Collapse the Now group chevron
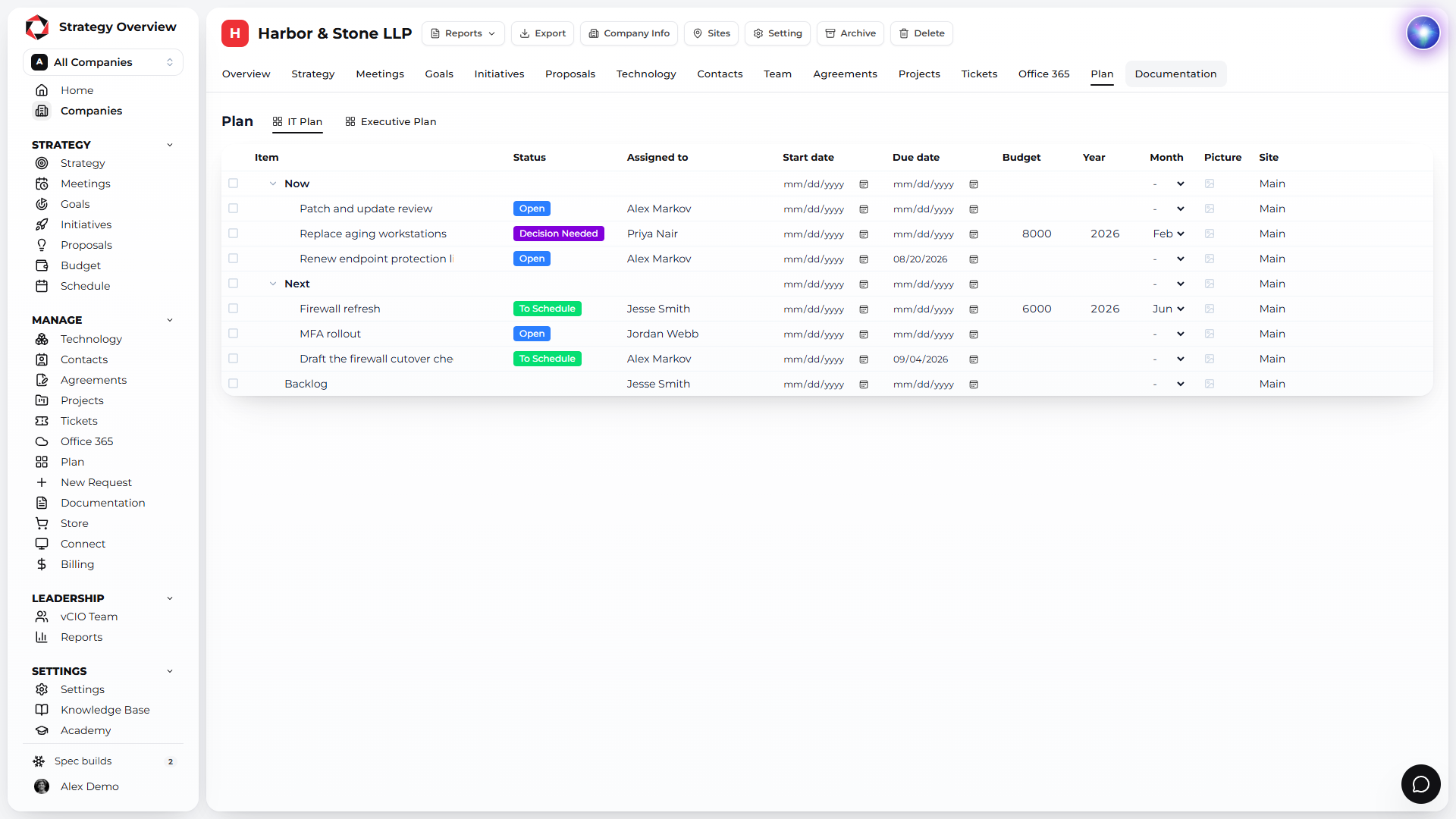1456x819 pixels. (273, 184)
